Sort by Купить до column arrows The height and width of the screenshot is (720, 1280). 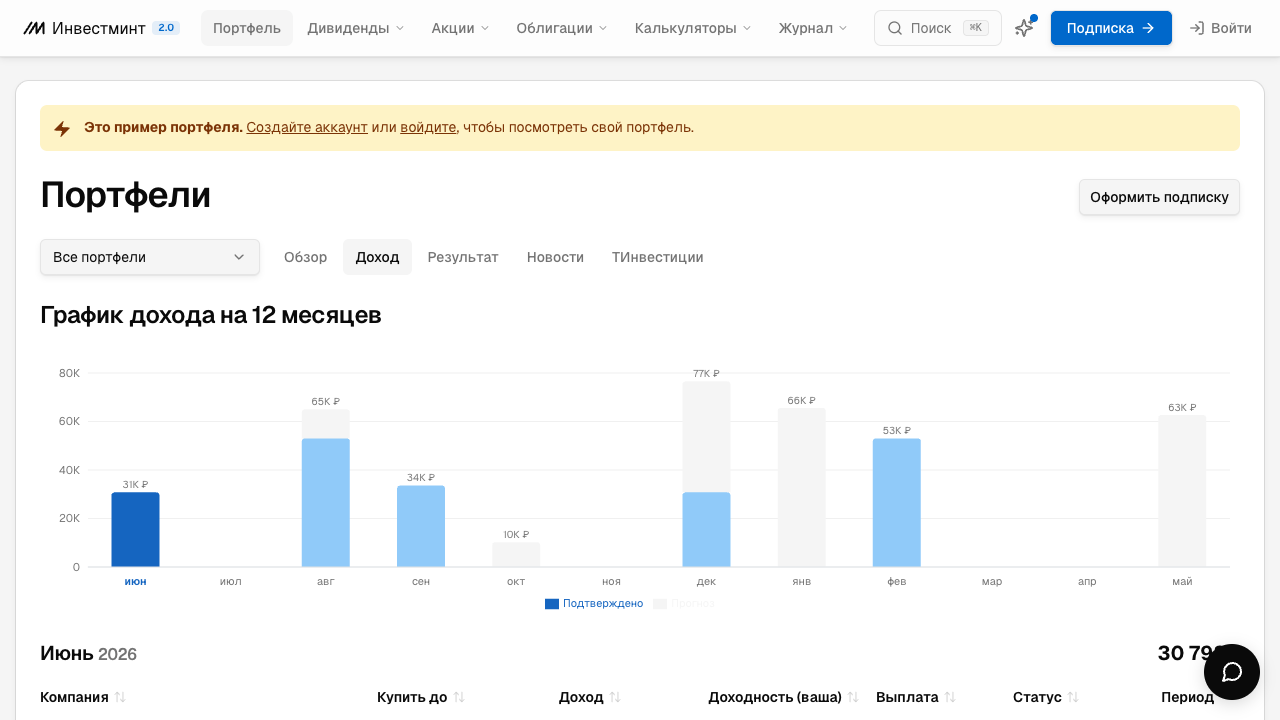pyautogui.click(x=459, y=697)
